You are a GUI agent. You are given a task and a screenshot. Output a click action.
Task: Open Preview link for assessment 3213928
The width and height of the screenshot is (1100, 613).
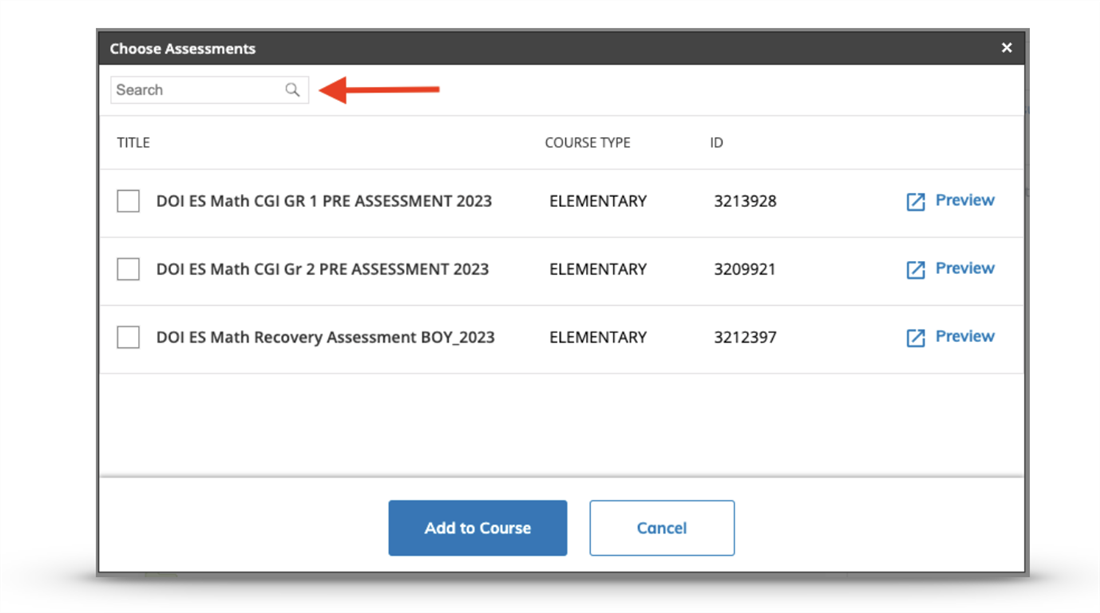(964, 200)
